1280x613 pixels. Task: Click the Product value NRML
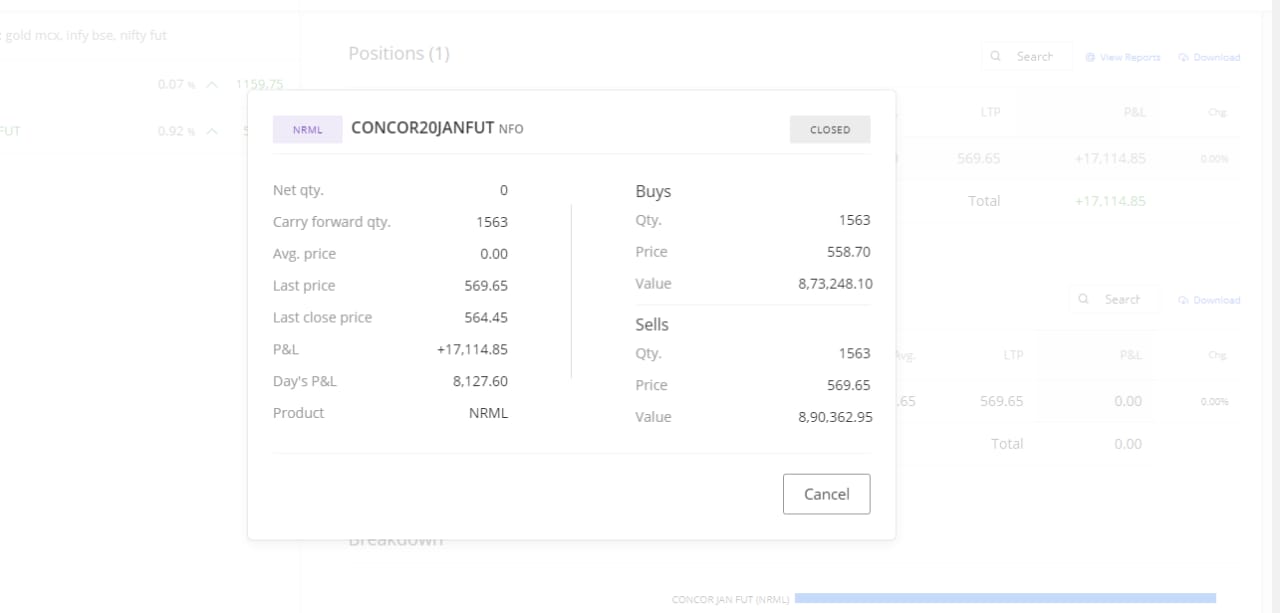point(488,413)
